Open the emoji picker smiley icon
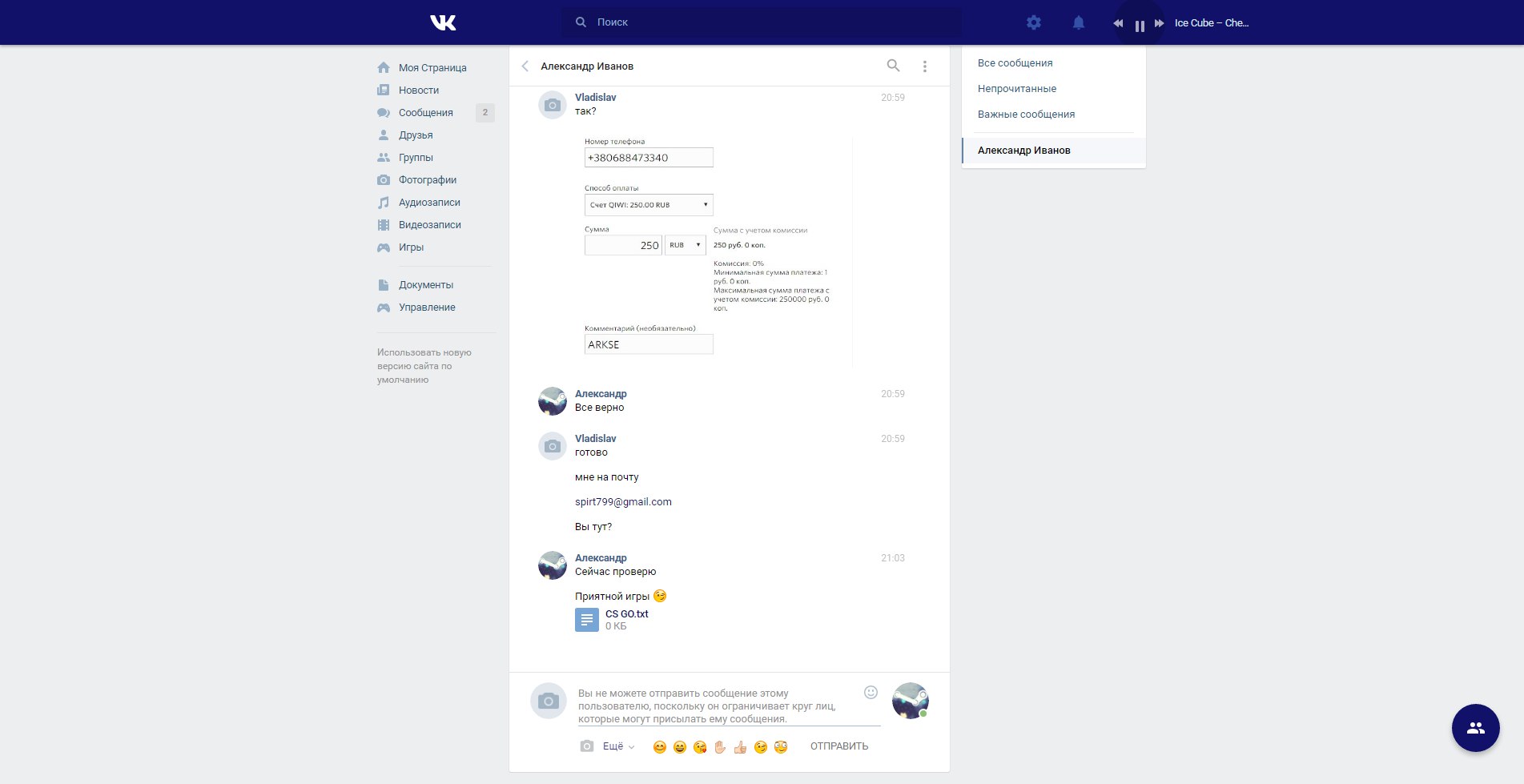This screenshot has height=784, width=1524. 871,693
